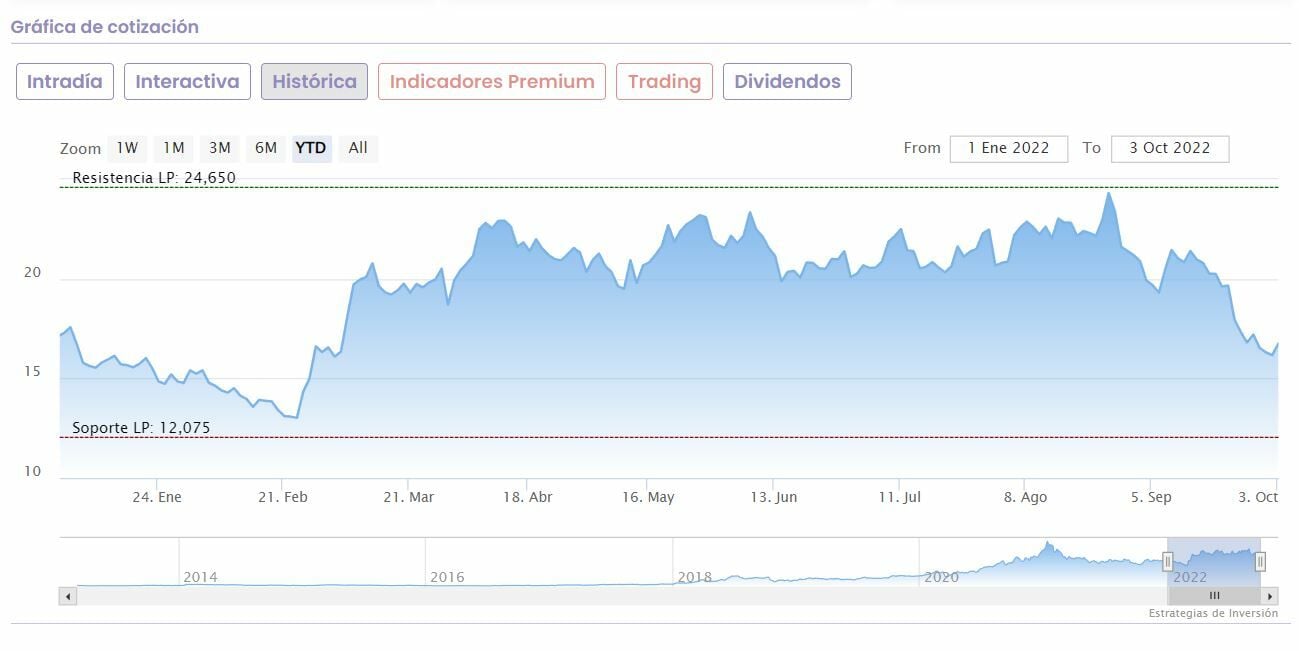Zoom the chart to 1M
Image resolution: width=1299 pixels, height=651 pixels.
coord(174,148)
